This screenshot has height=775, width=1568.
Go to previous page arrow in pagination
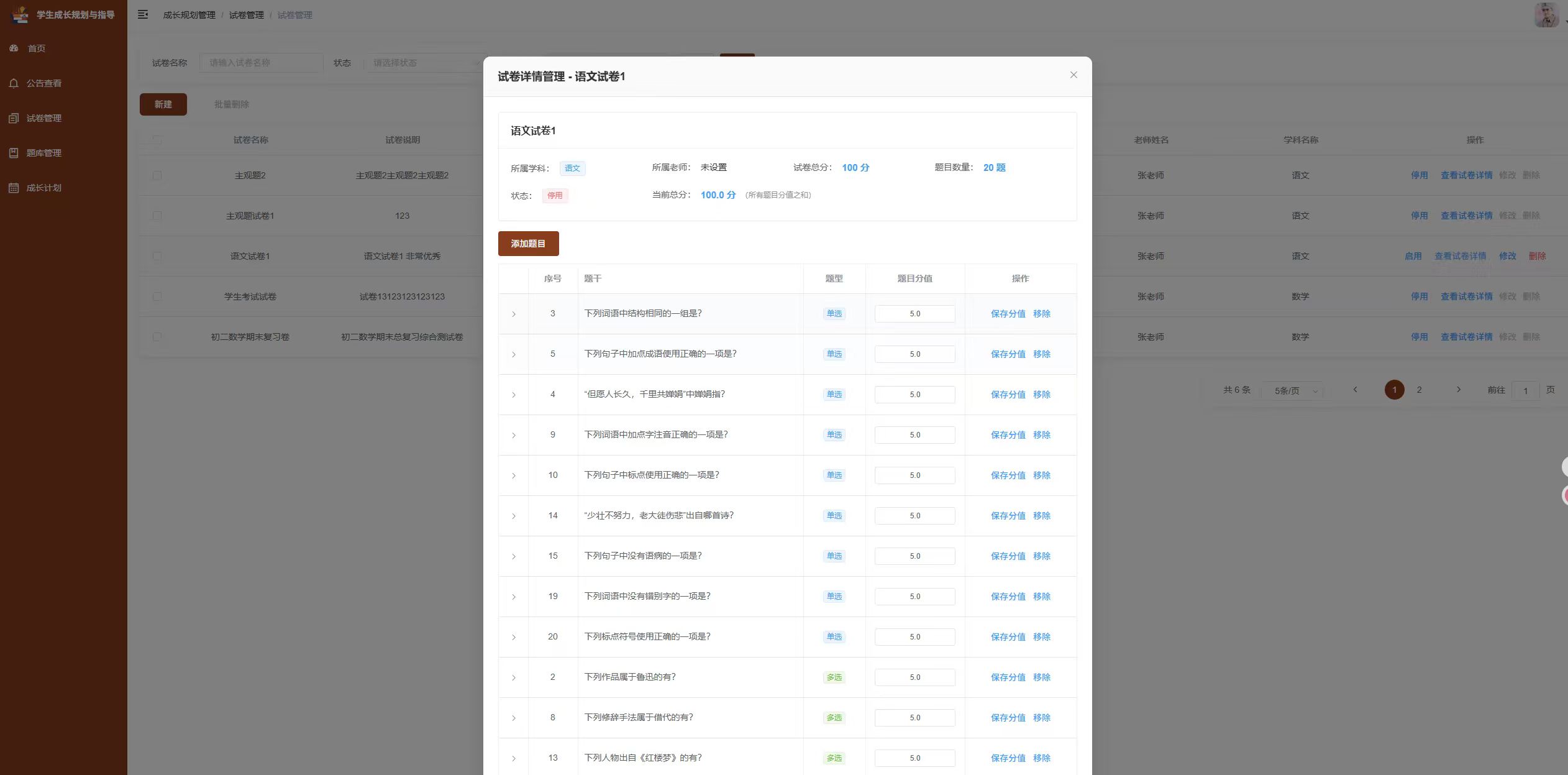(1356, 390)
